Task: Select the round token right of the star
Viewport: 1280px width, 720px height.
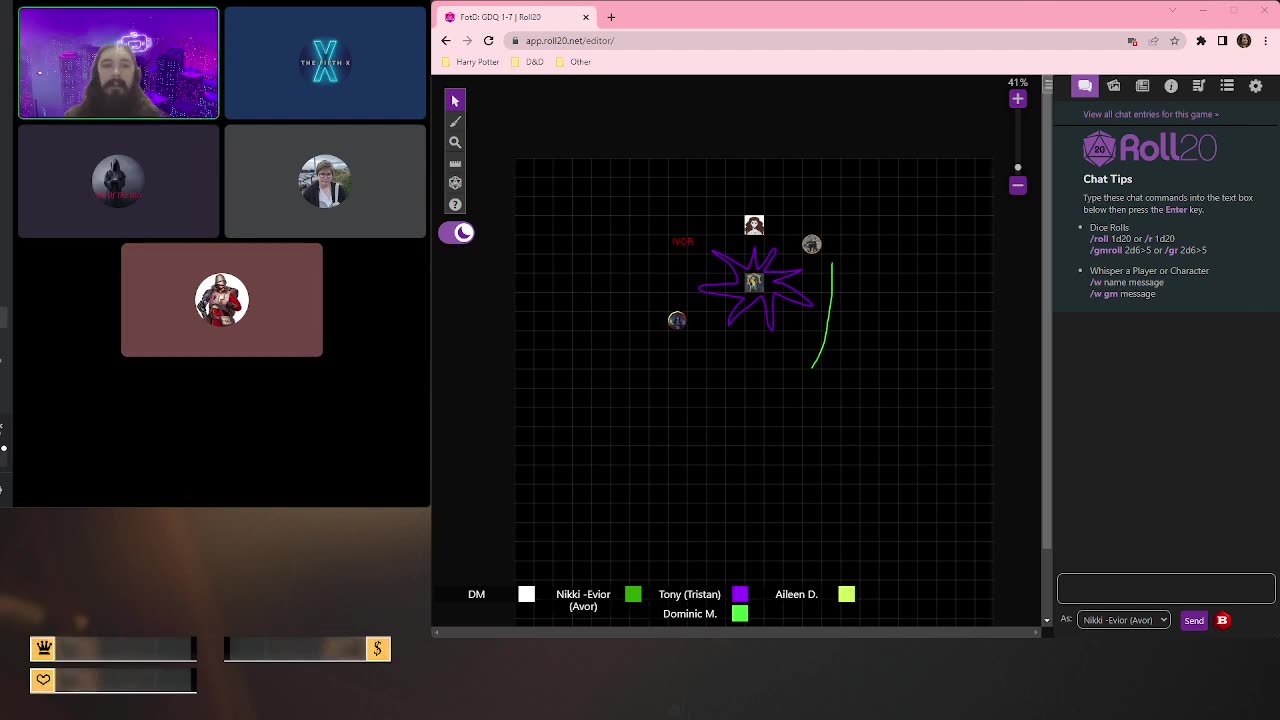Action: [812, 244]
